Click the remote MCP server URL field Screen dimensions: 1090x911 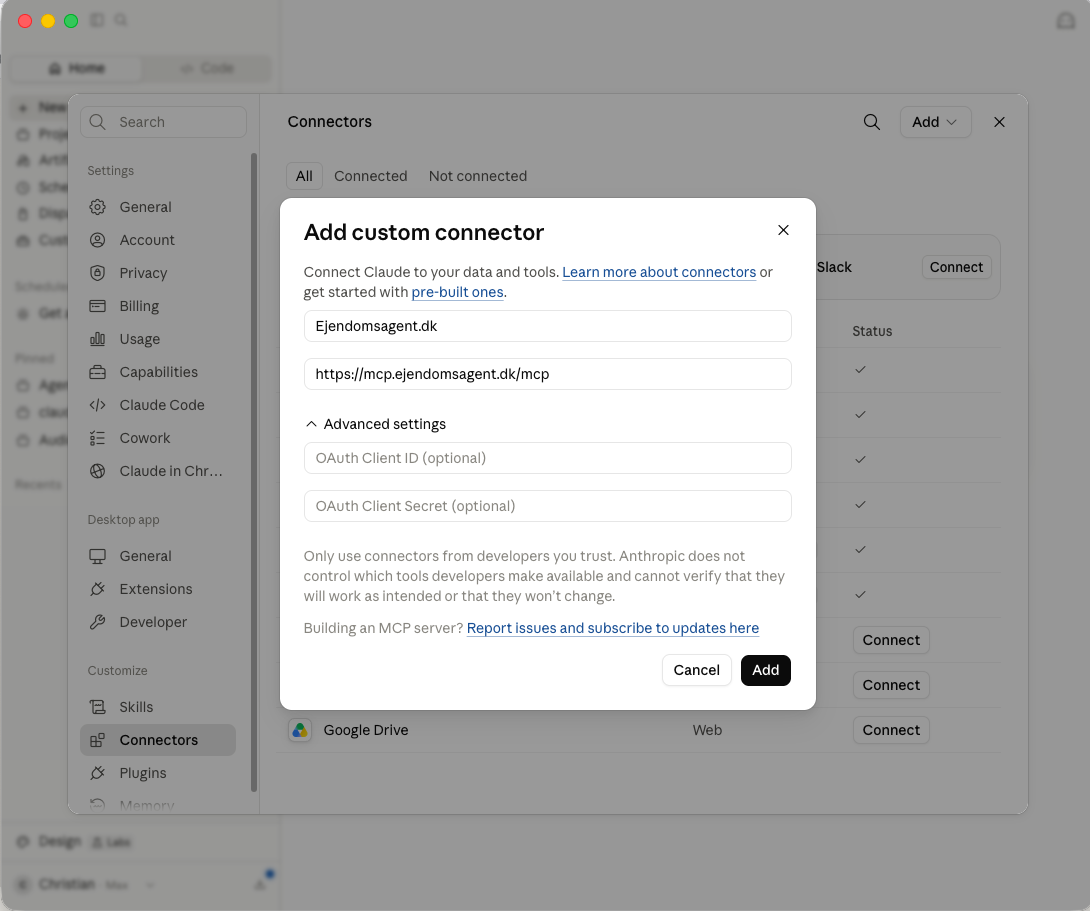click(x=548, y=374)
